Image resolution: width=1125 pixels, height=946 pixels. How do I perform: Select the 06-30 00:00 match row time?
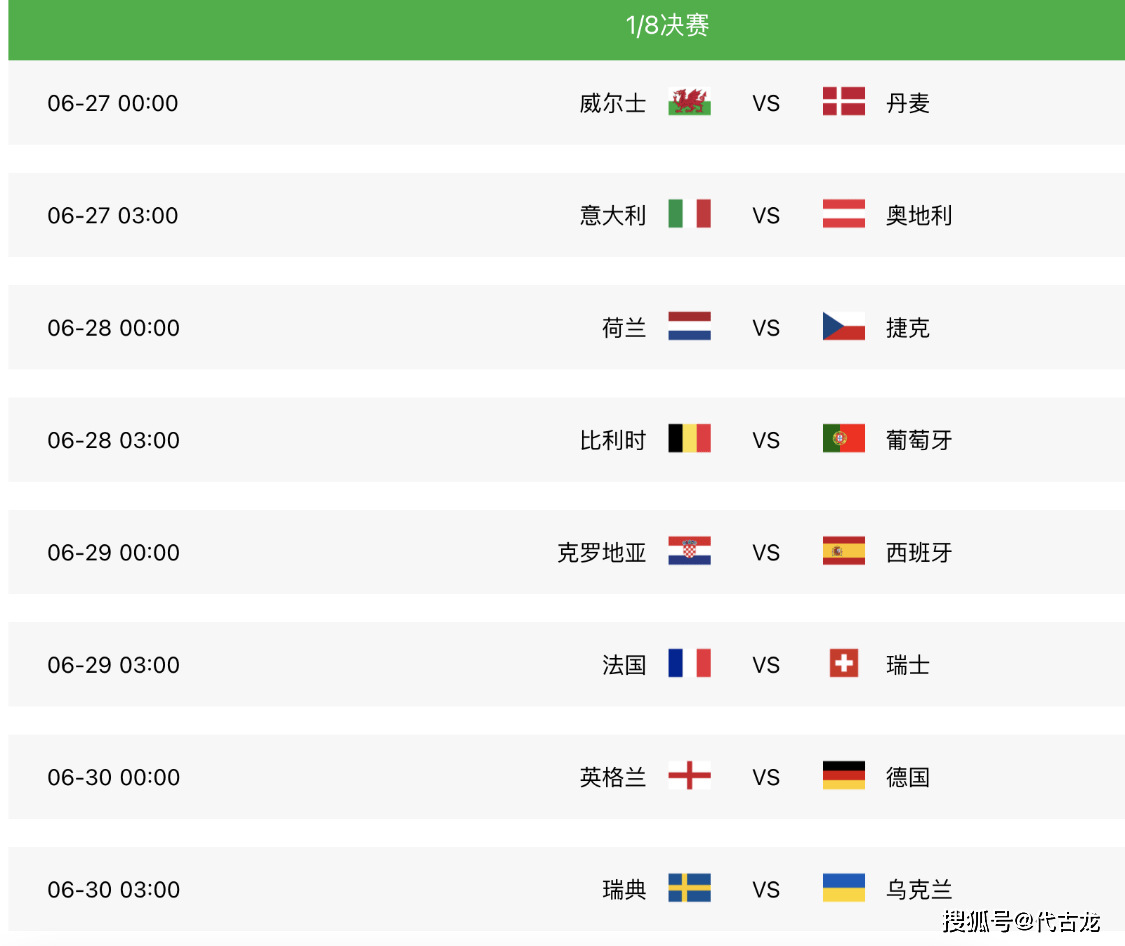tap(113, 777)
